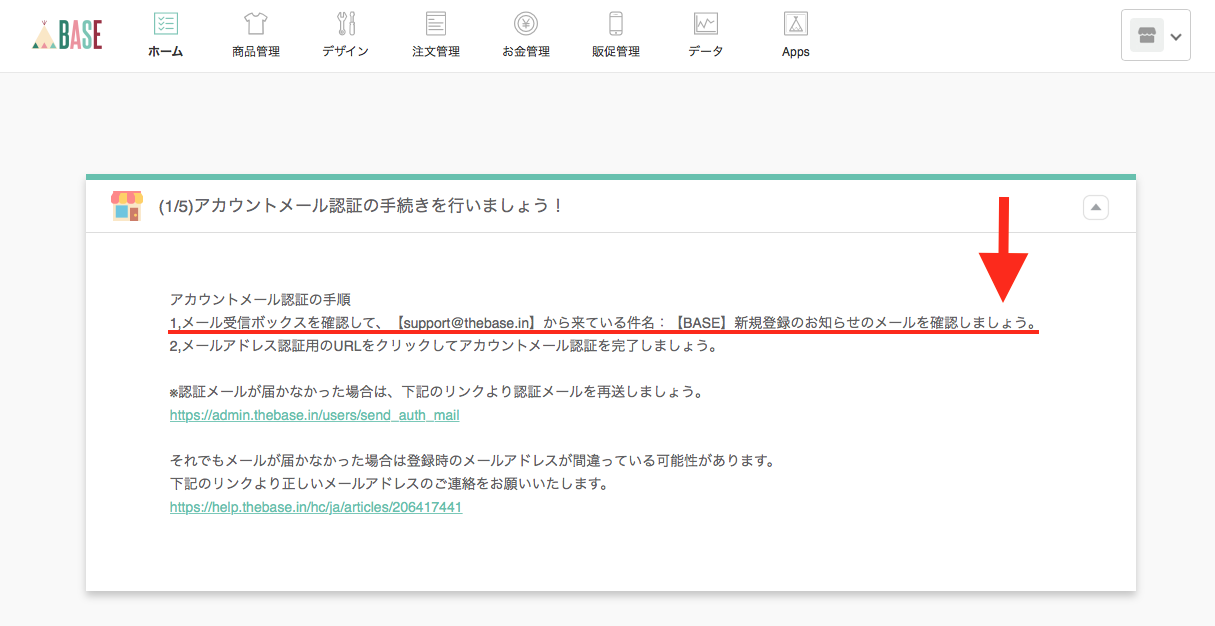Image resolution: width=1215 pixels, height=626 pixels.
Task: Click the underlined step 1 instruction text
Action: tap(603, 323)
